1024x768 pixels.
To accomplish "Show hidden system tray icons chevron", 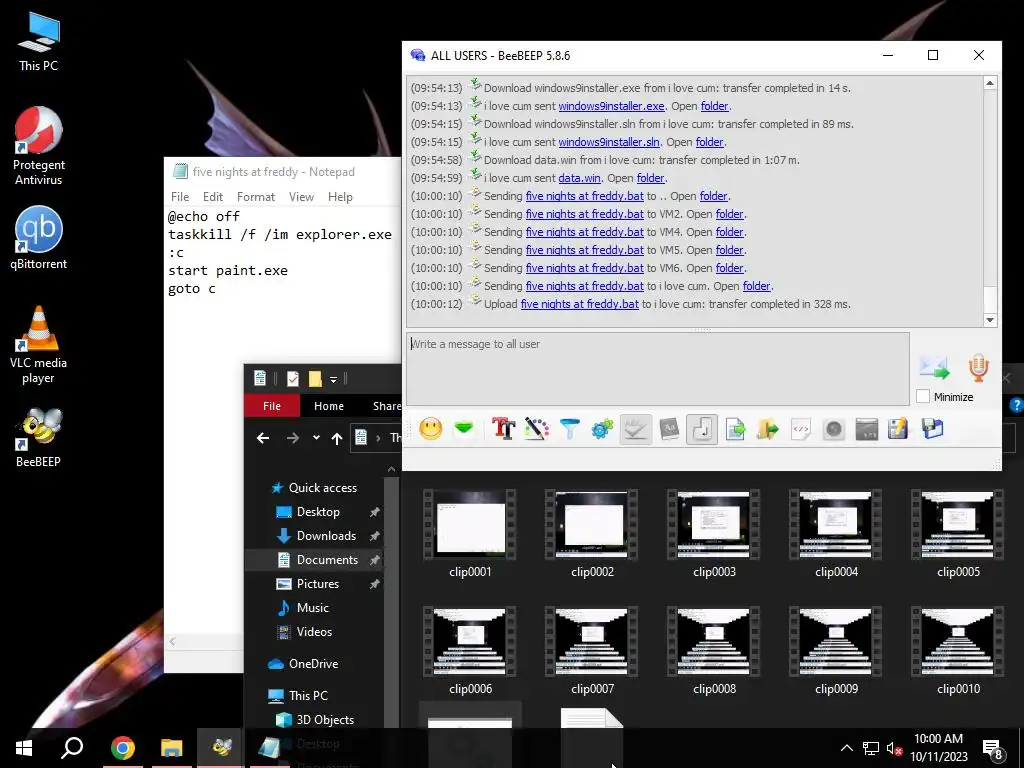I will (846, 748).
